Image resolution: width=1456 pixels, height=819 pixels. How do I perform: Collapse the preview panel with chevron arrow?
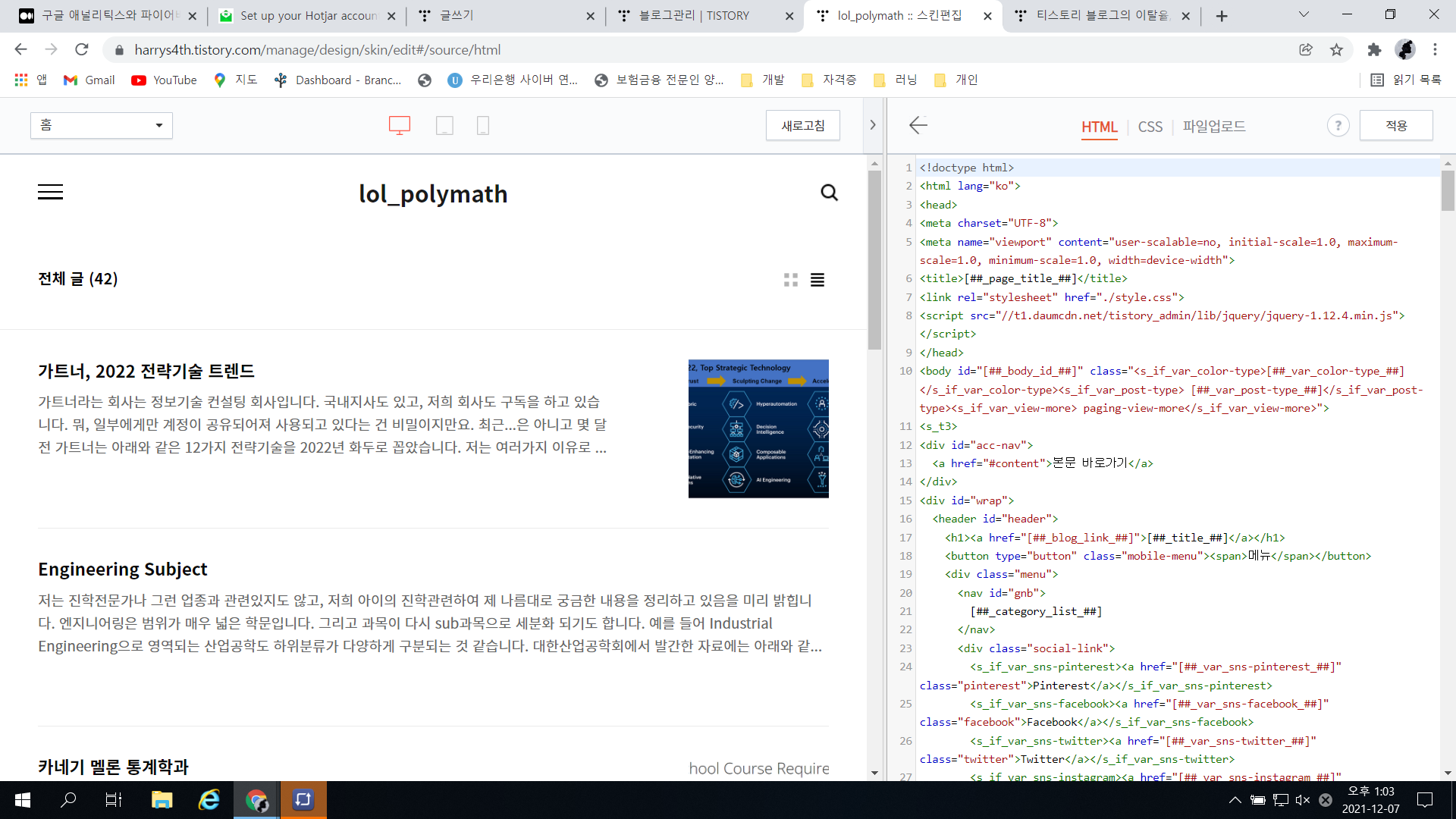click(873, 125)
